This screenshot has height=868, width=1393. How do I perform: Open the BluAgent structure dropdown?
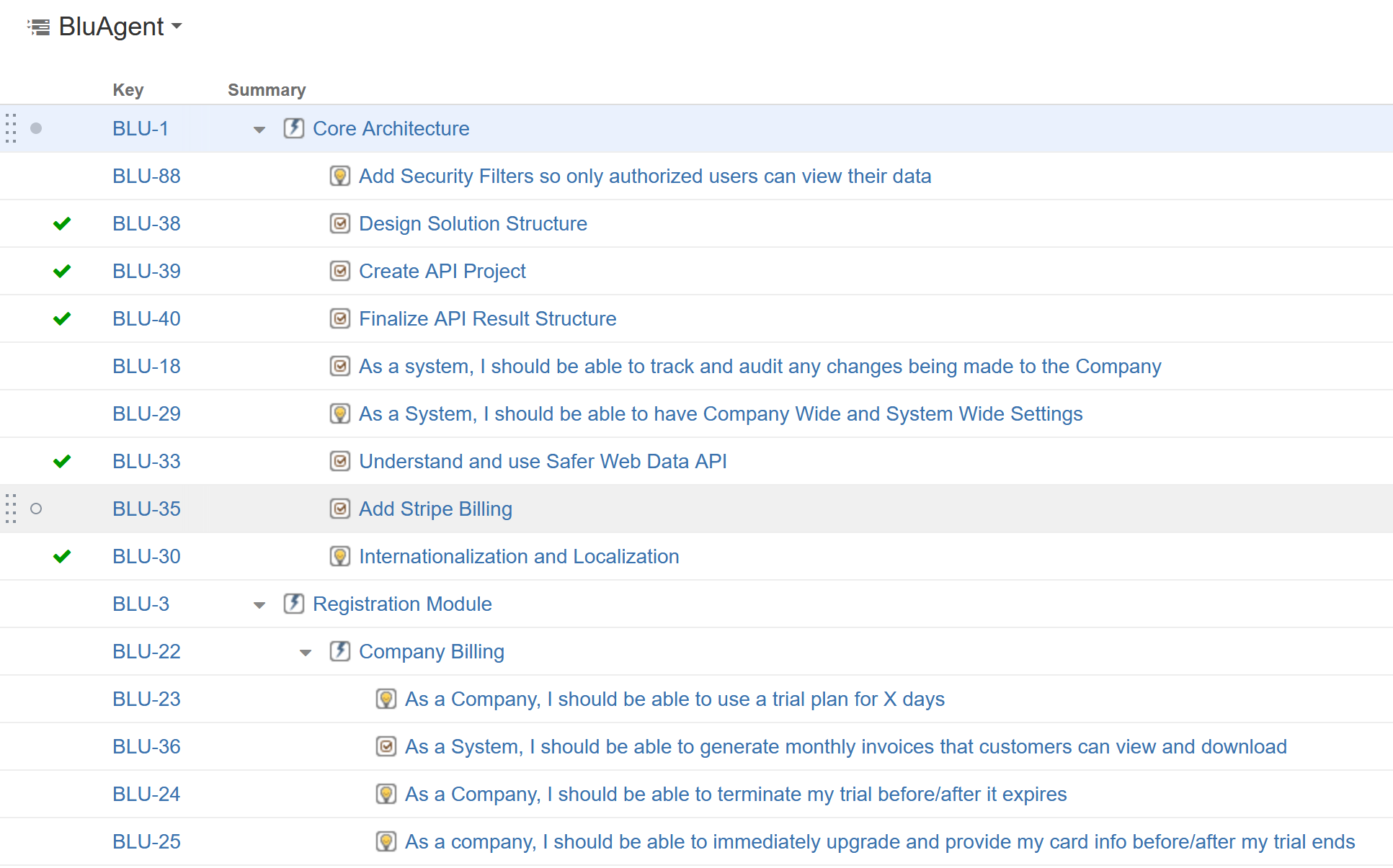pyautogui.click(x=120, y=27)
